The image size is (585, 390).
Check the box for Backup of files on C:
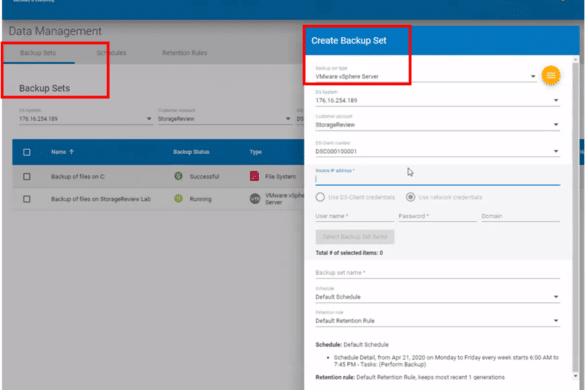pyautogui.click(x=26, y=176)
